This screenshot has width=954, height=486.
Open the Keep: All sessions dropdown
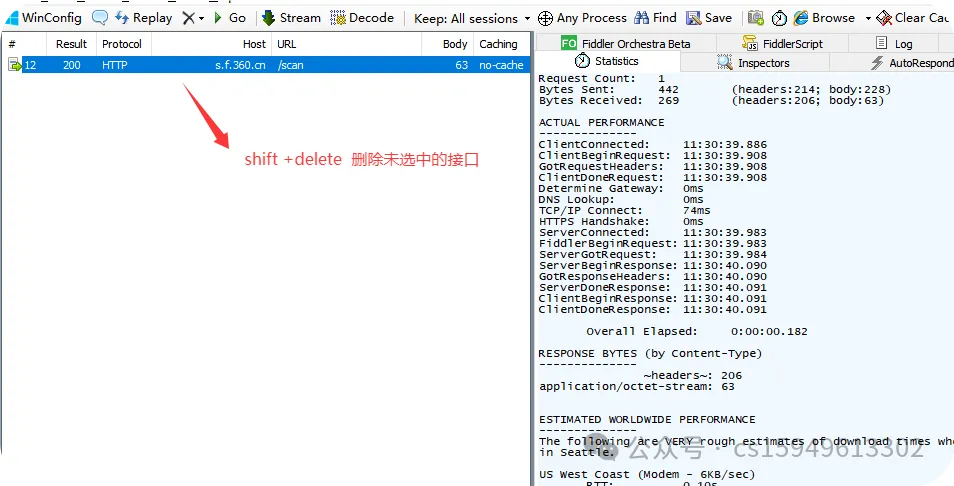coord(472,19)
